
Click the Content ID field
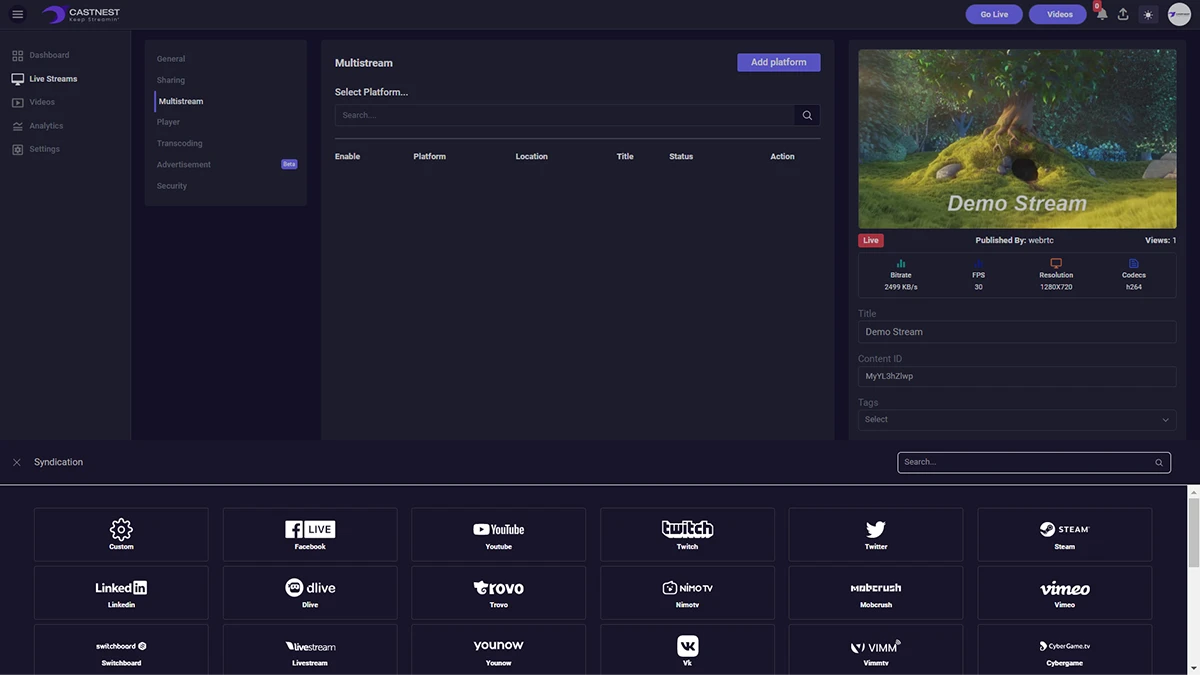coord(1017,376)
